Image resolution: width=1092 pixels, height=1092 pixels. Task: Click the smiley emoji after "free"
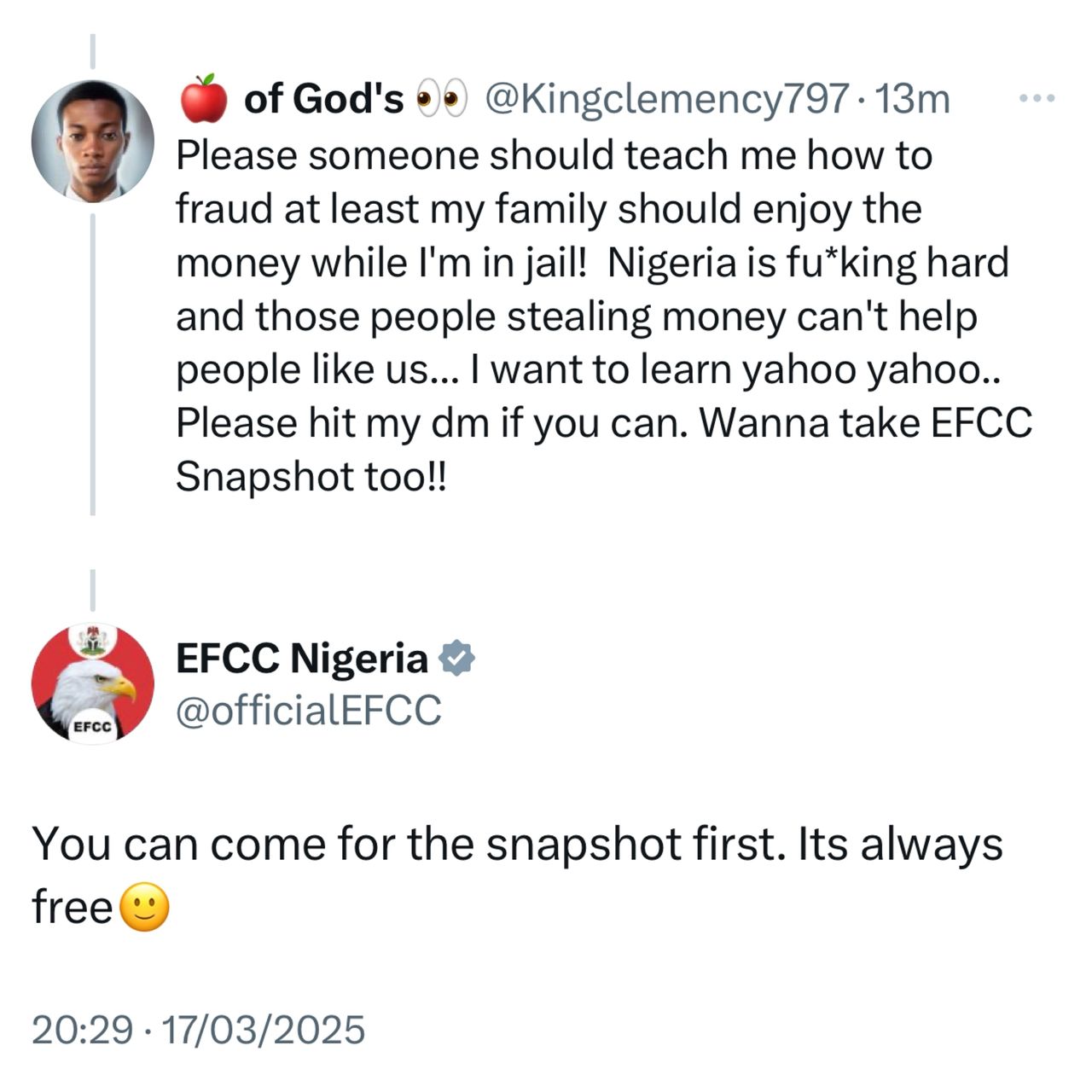145,907
